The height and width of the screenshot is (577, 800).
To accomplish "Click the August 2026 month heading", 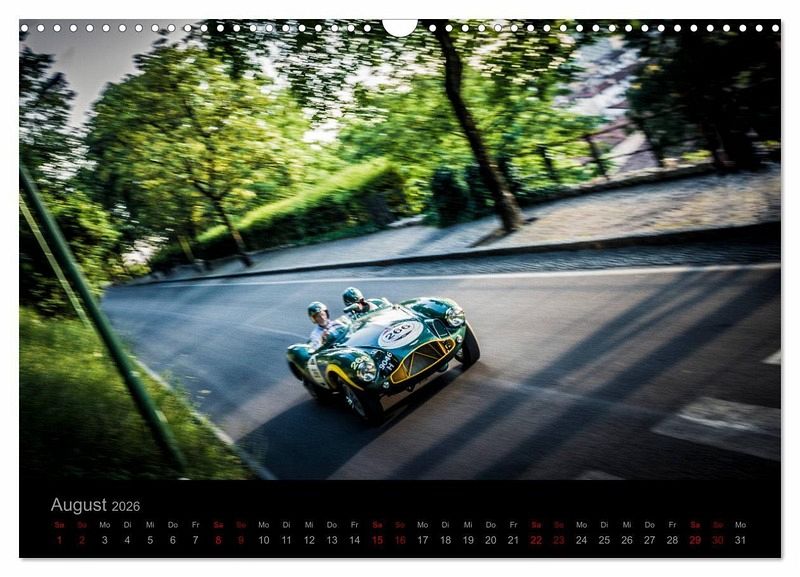I will click(x=95, y=505).
